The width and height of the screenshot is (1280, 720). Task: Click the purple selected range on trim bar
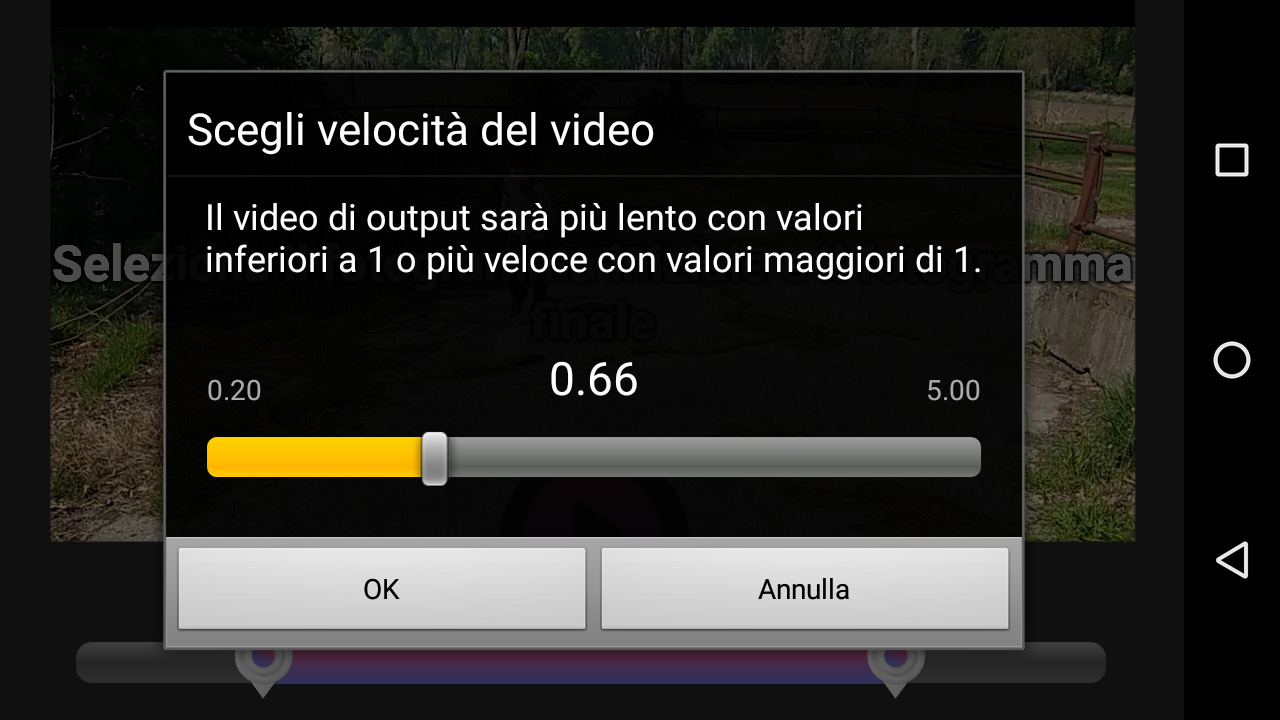(x=580, y=665)
